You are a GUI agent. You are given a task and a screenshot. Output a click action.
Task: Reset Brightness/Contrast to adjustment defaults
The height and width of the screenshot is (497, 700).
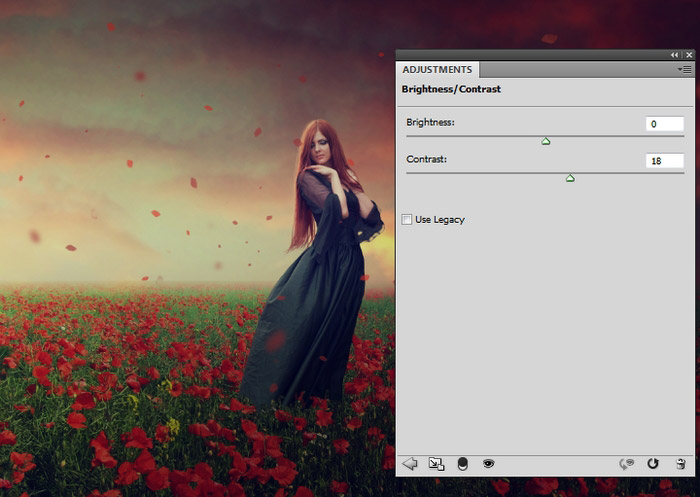653,464
